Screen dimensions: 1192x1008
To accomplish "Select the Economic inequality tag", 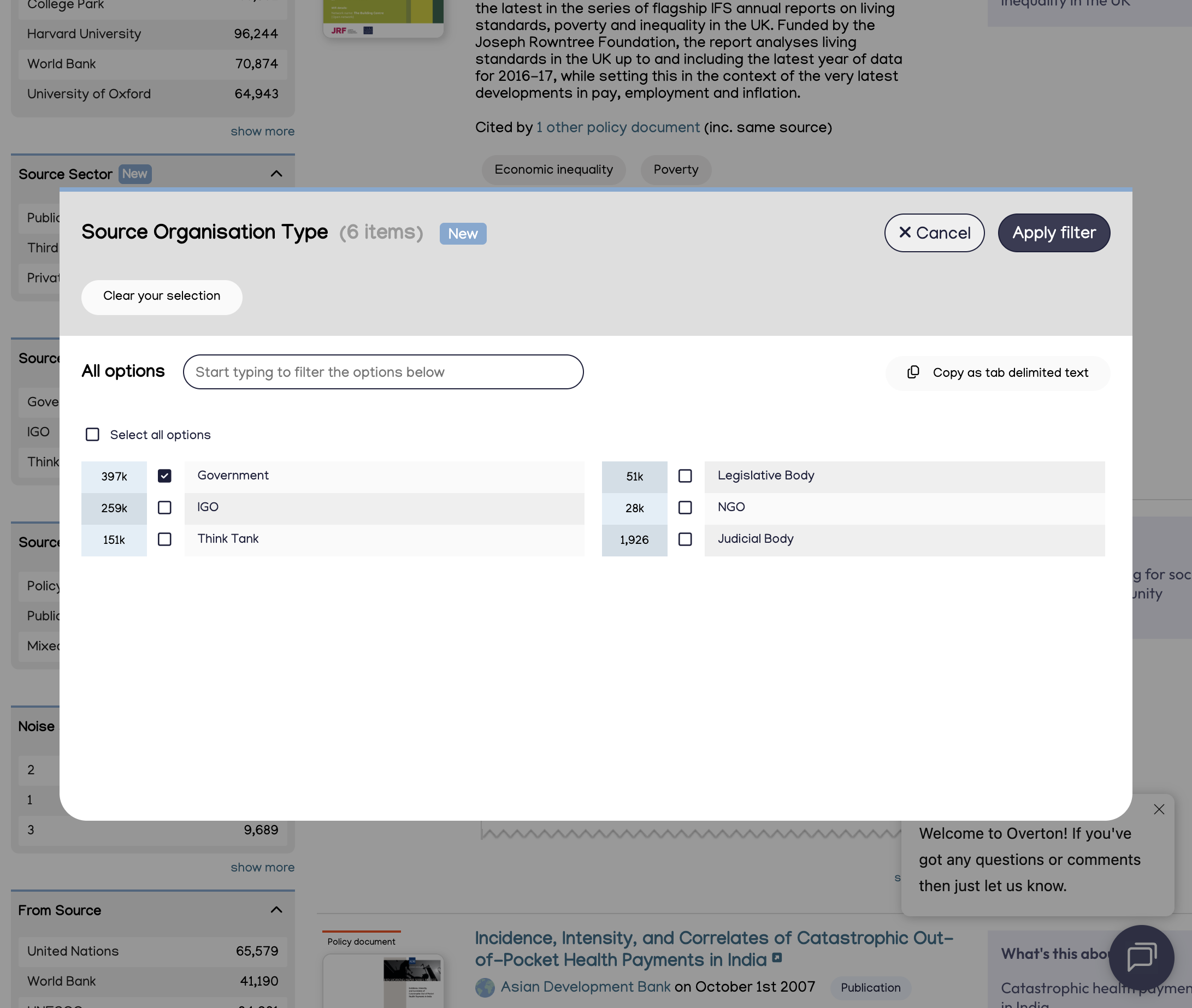I will click(553, 170).
